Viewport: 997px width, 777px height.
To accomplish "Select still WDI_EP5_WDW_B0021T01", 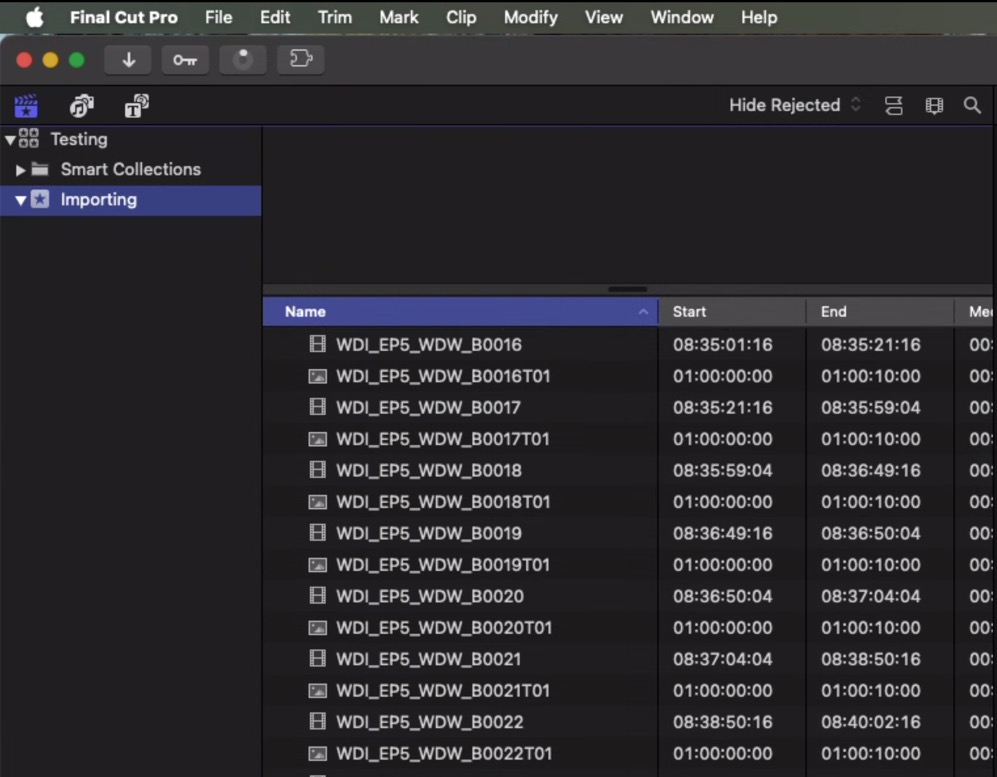I will pyautogui.click(x=443, y=691).
